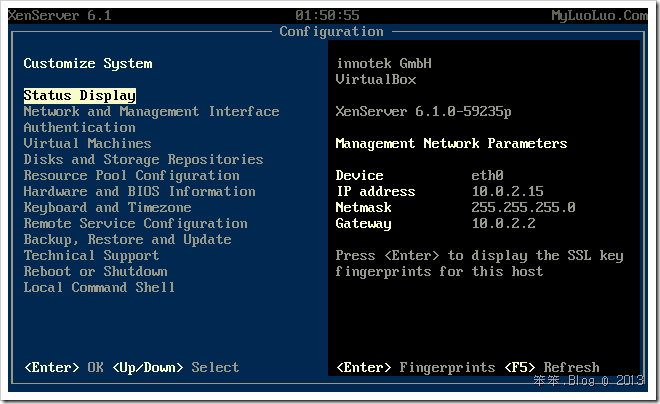The height and width of the screenshot is (404, 660).
Task: Open Resource Pool Configuration
Action: click(x=131, y=175)
